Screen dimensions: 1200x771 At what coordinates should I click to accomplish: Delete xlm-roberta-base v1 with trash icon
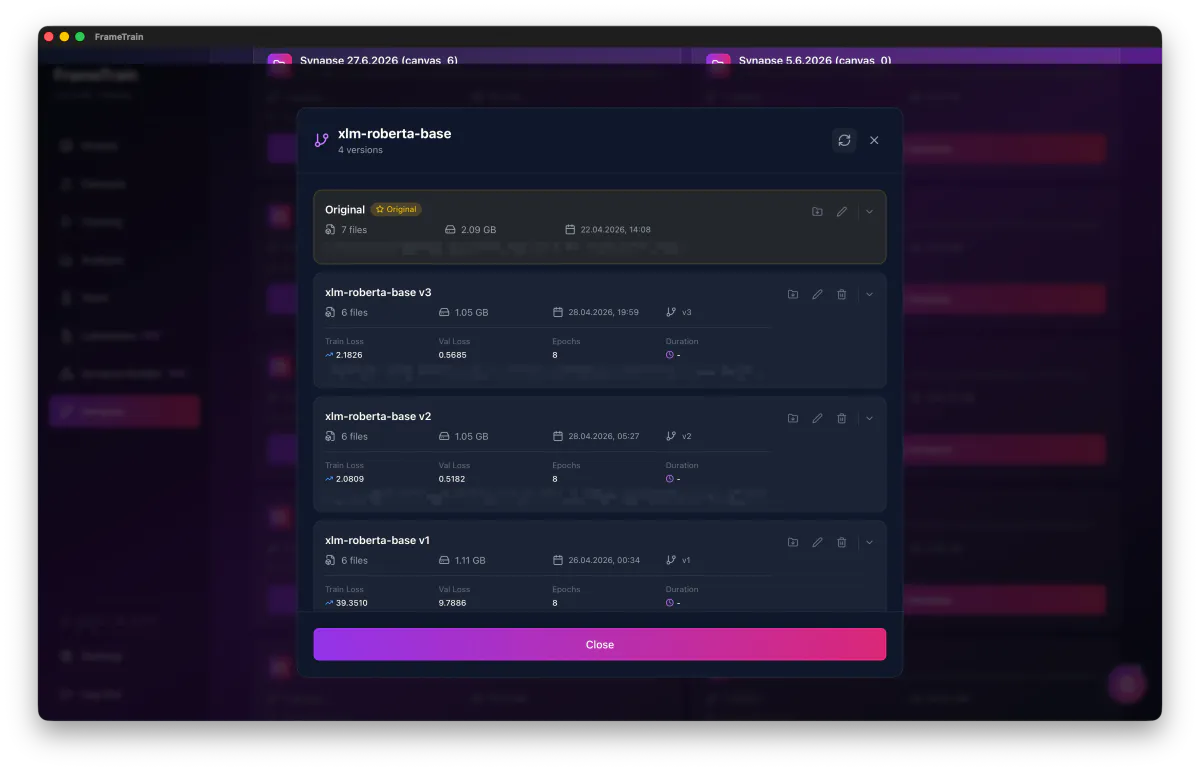pos(842,542)
